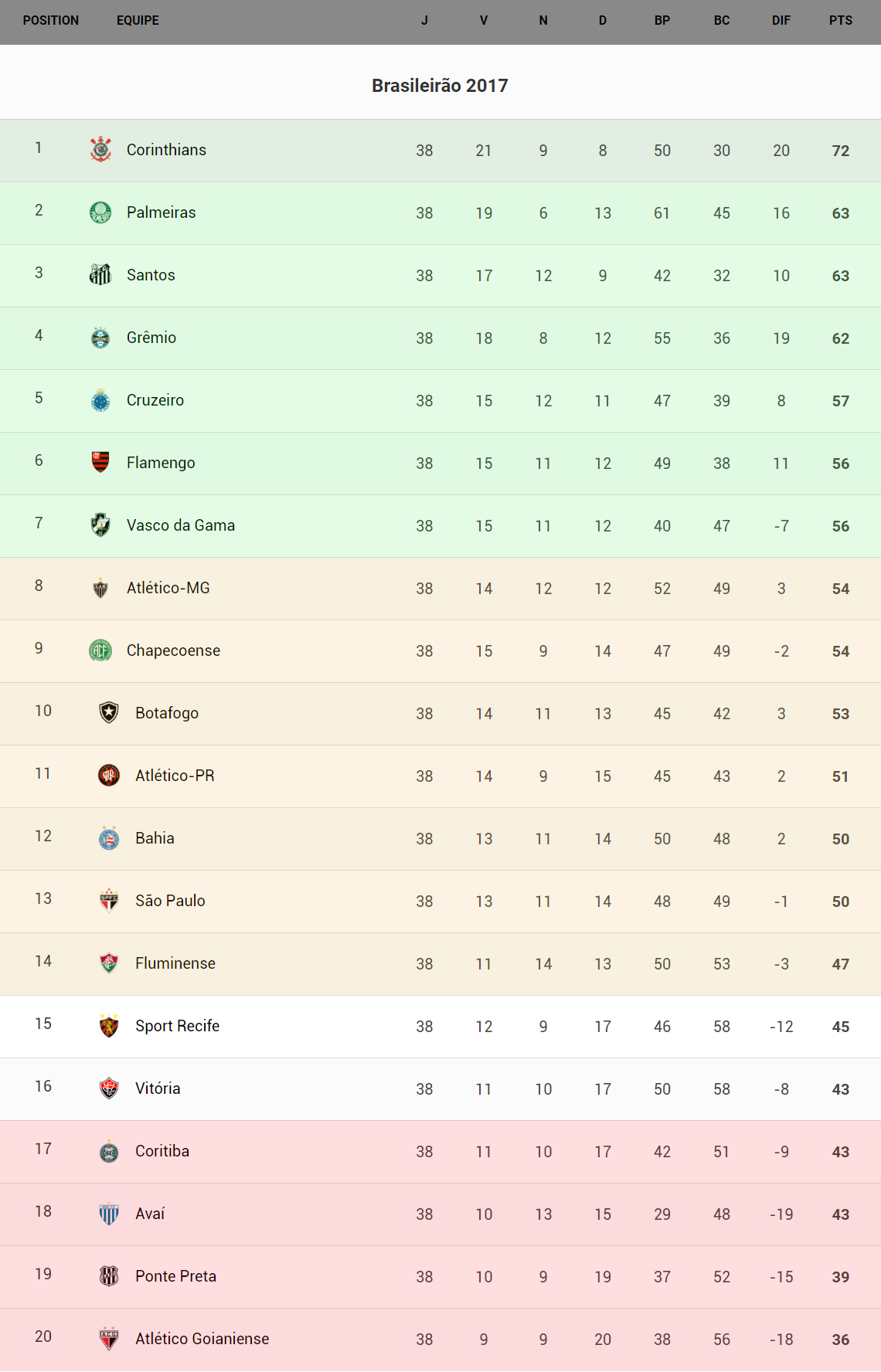
Task: Open the Grêmio team link
Action: [x=151, y=338]
